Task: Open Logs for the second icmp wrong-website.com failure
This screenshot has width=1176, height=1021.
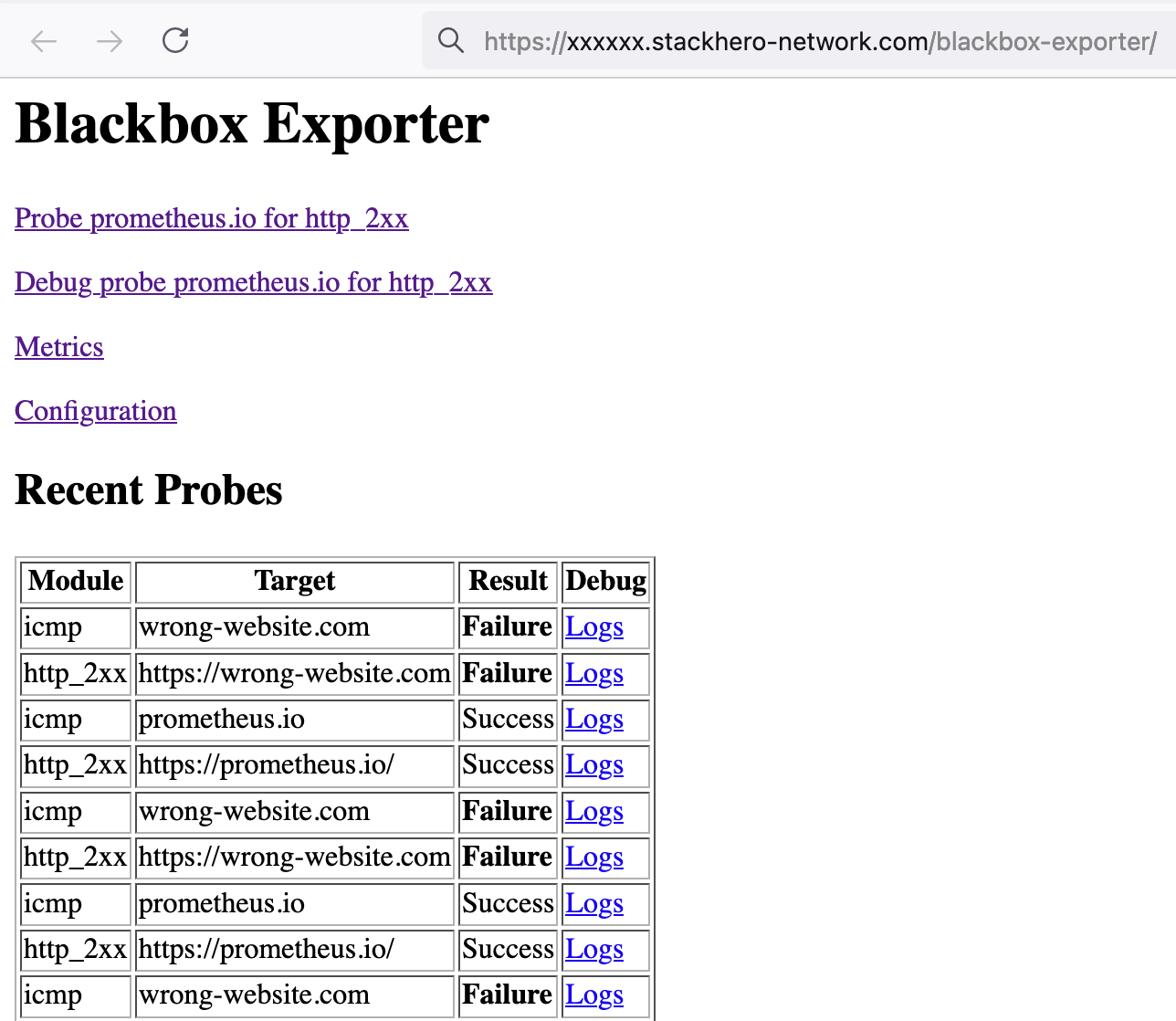Action: point(593,813)
